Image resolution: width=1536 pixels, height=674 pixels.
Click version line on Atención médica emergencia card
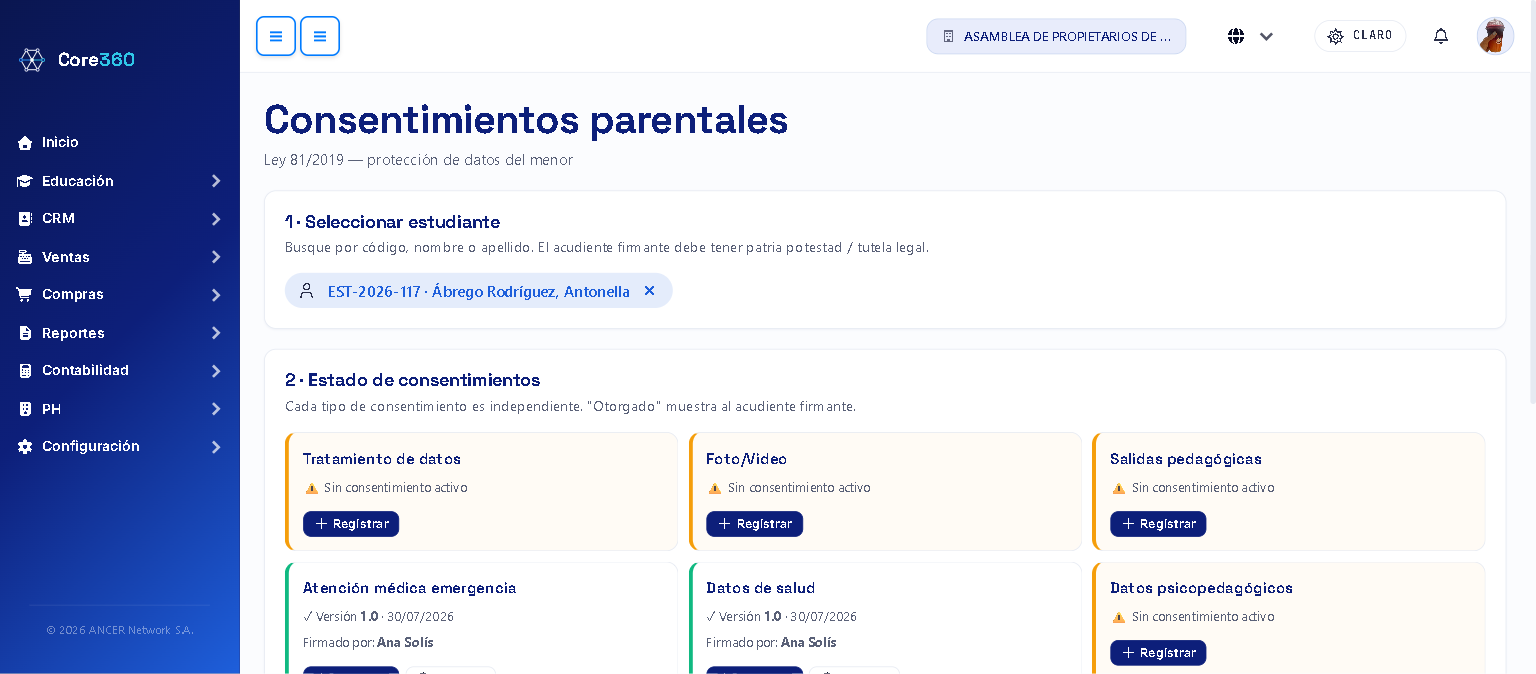point(378,617)
